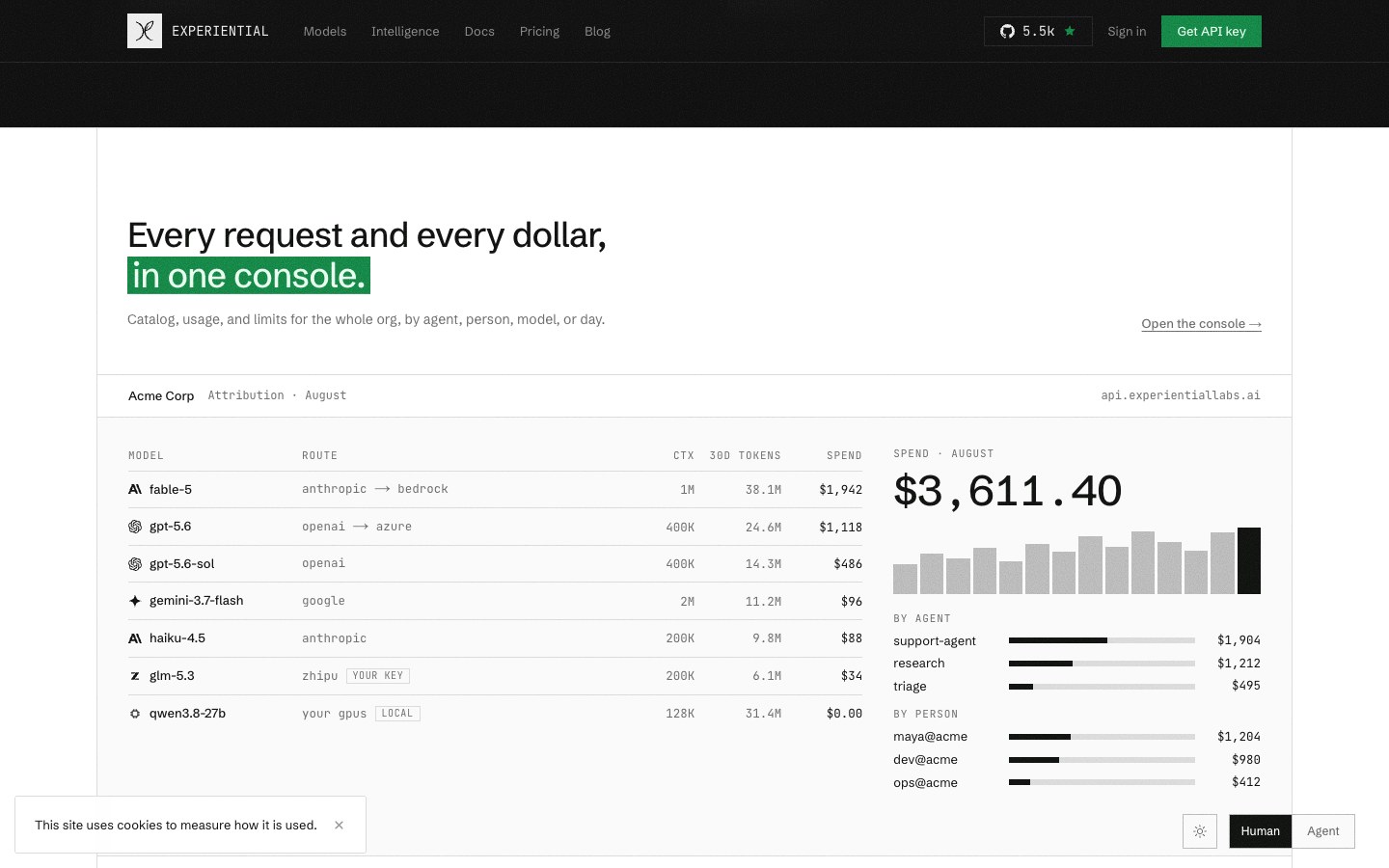Click the OpenAI icon beside gpt-5.6-sol
The width and height of the screenshot is (1389, 868).
click(x=135, y=564)
